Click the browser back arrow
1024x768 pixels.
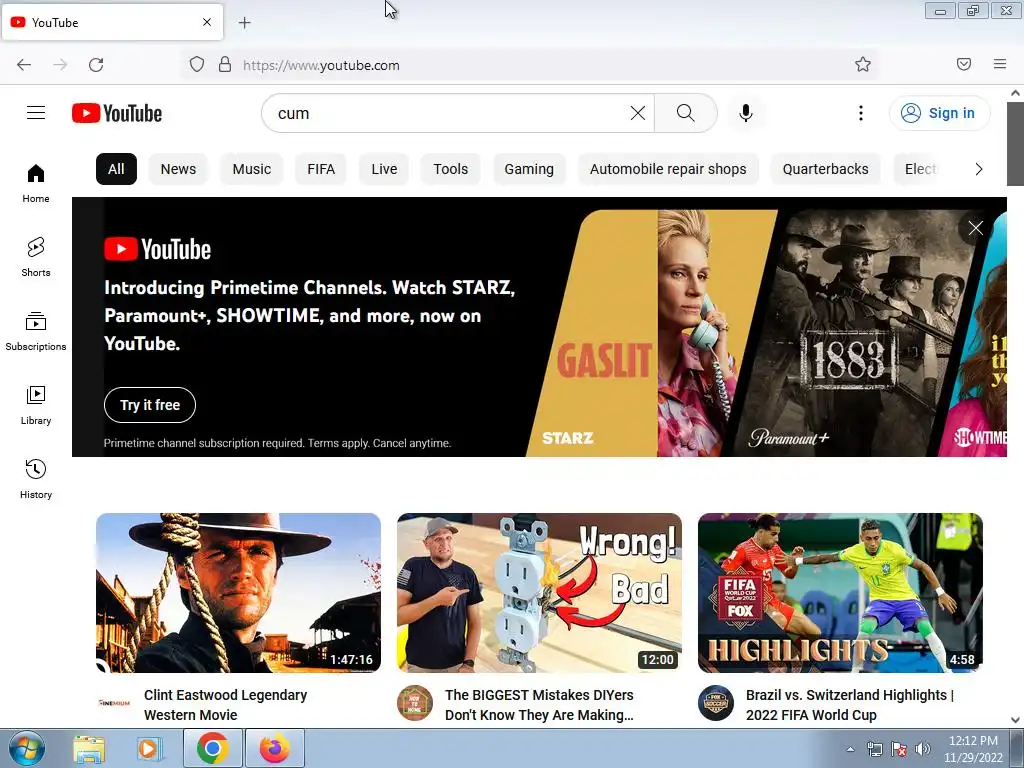pyautogui.click(x=24, y=65)
